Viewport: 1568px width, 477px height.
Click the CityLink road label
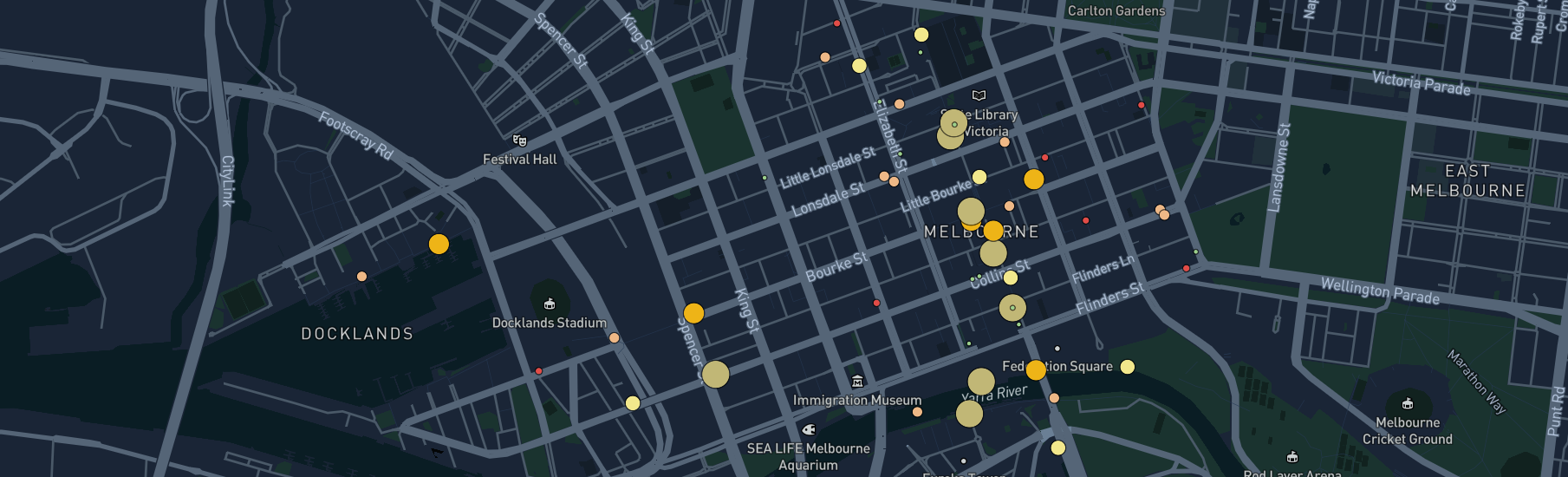click(x=227, y=181)
